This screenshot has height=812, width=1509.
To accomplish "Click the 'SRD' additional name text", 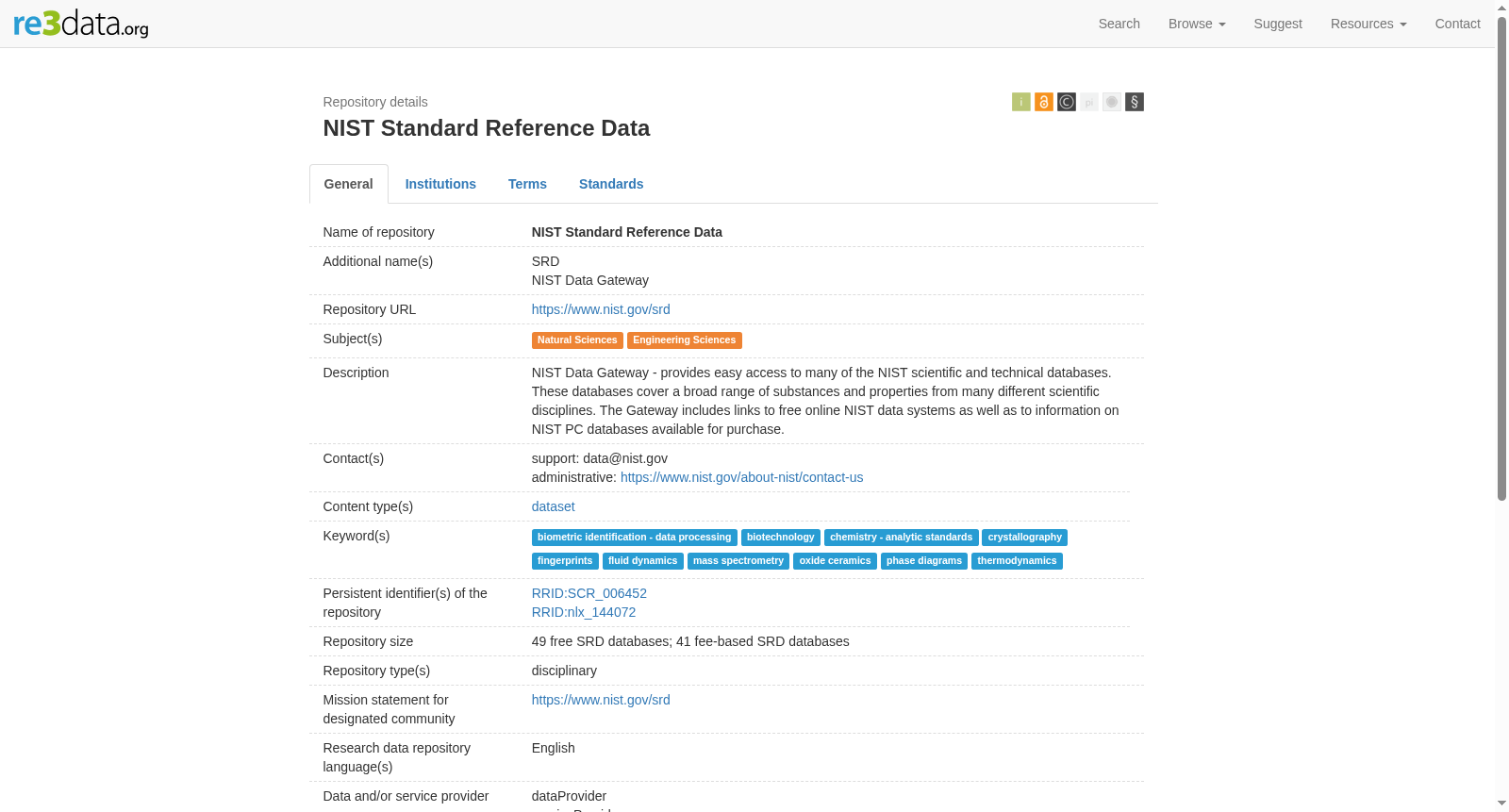I will pyautogui.click(x=546, y=261).
